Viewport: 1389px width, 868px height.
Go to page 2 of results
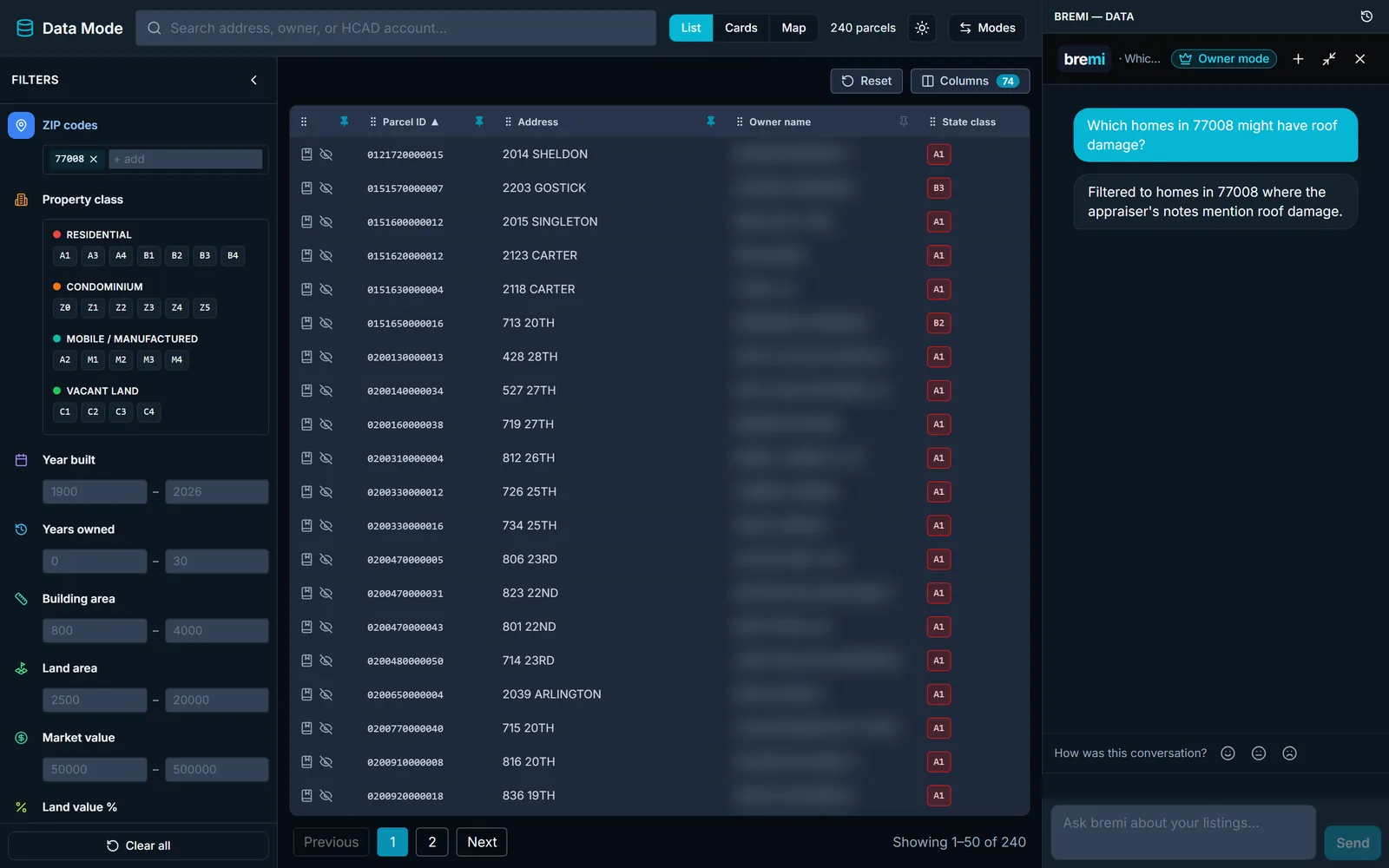432,842
